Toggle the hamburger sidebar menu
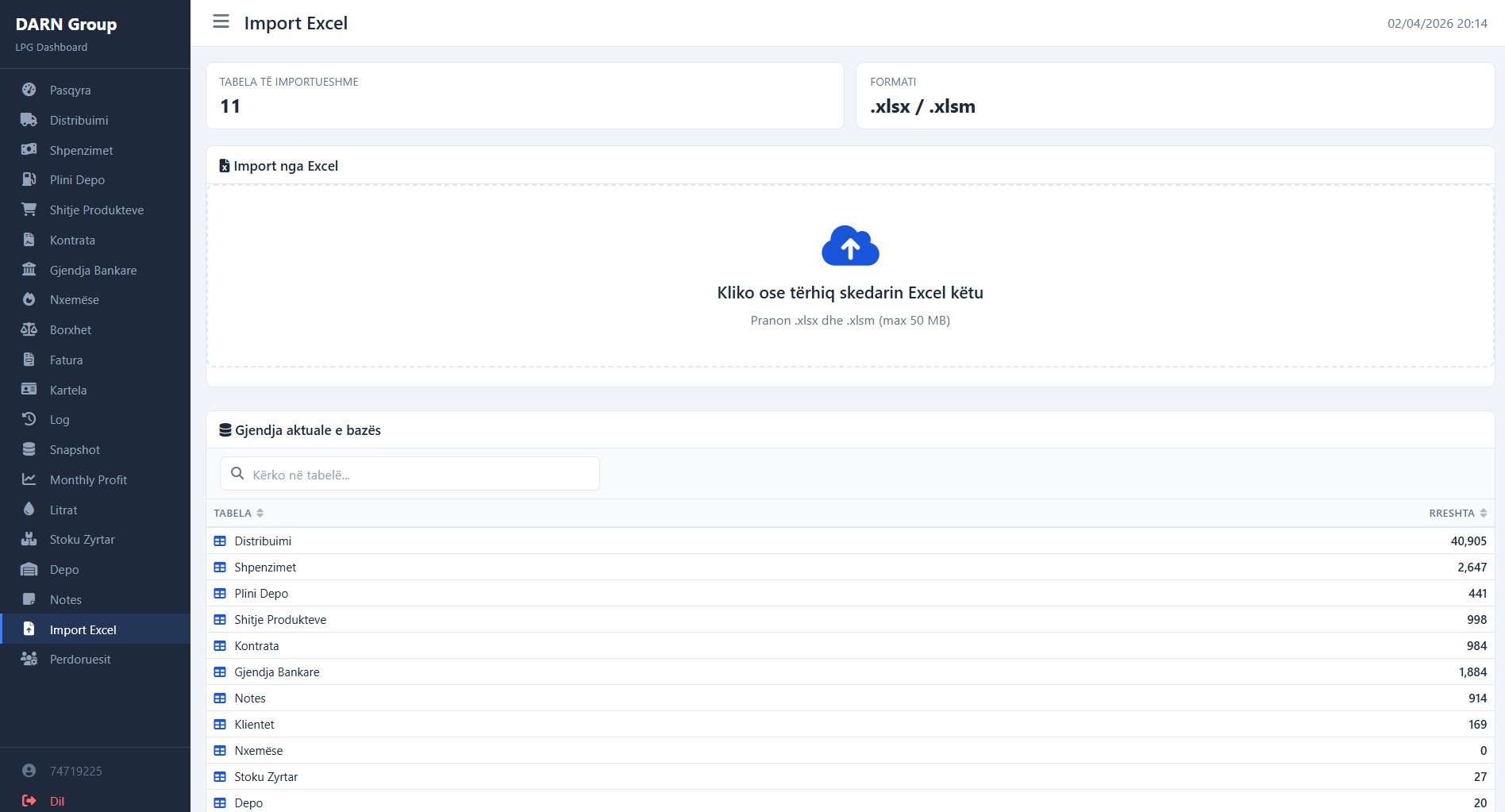Image resolution: width=1505 pixels, height=812 pixels. pyautogui.click(x=221, y=21)
